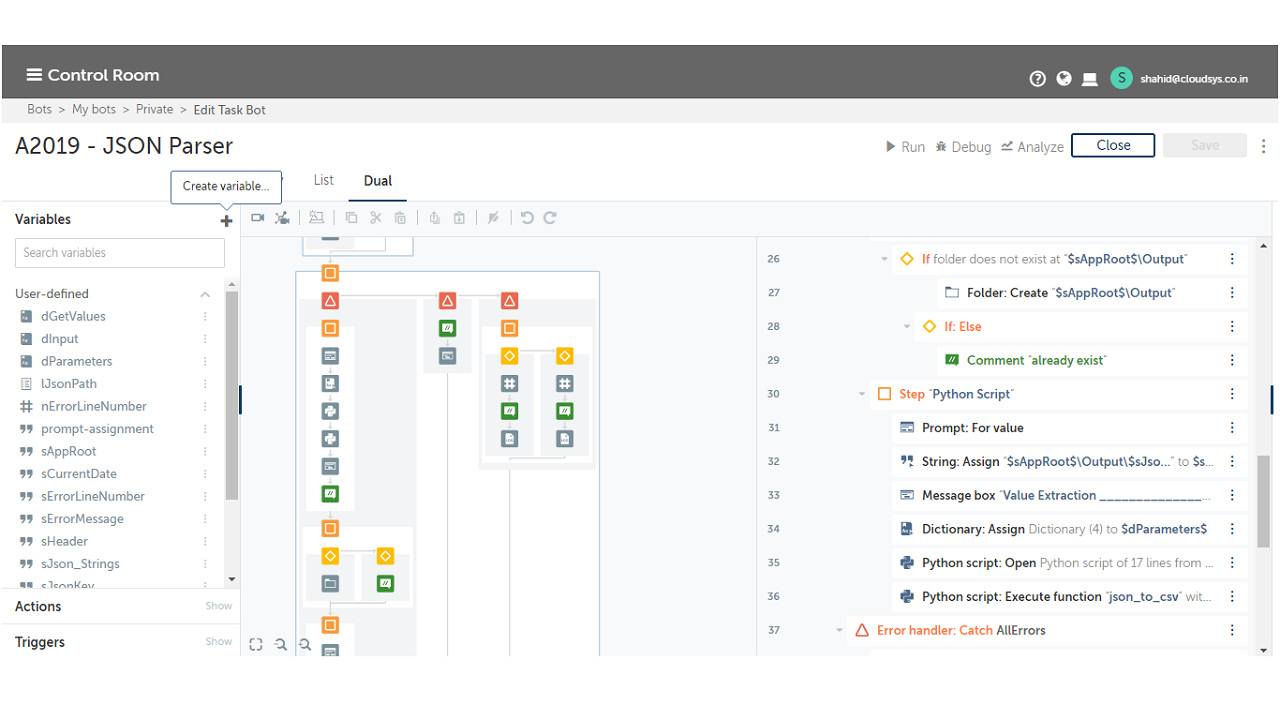The image size is (1280, 720).
Task: Open options for Error handler Catch row
Action: (1232, 630)
